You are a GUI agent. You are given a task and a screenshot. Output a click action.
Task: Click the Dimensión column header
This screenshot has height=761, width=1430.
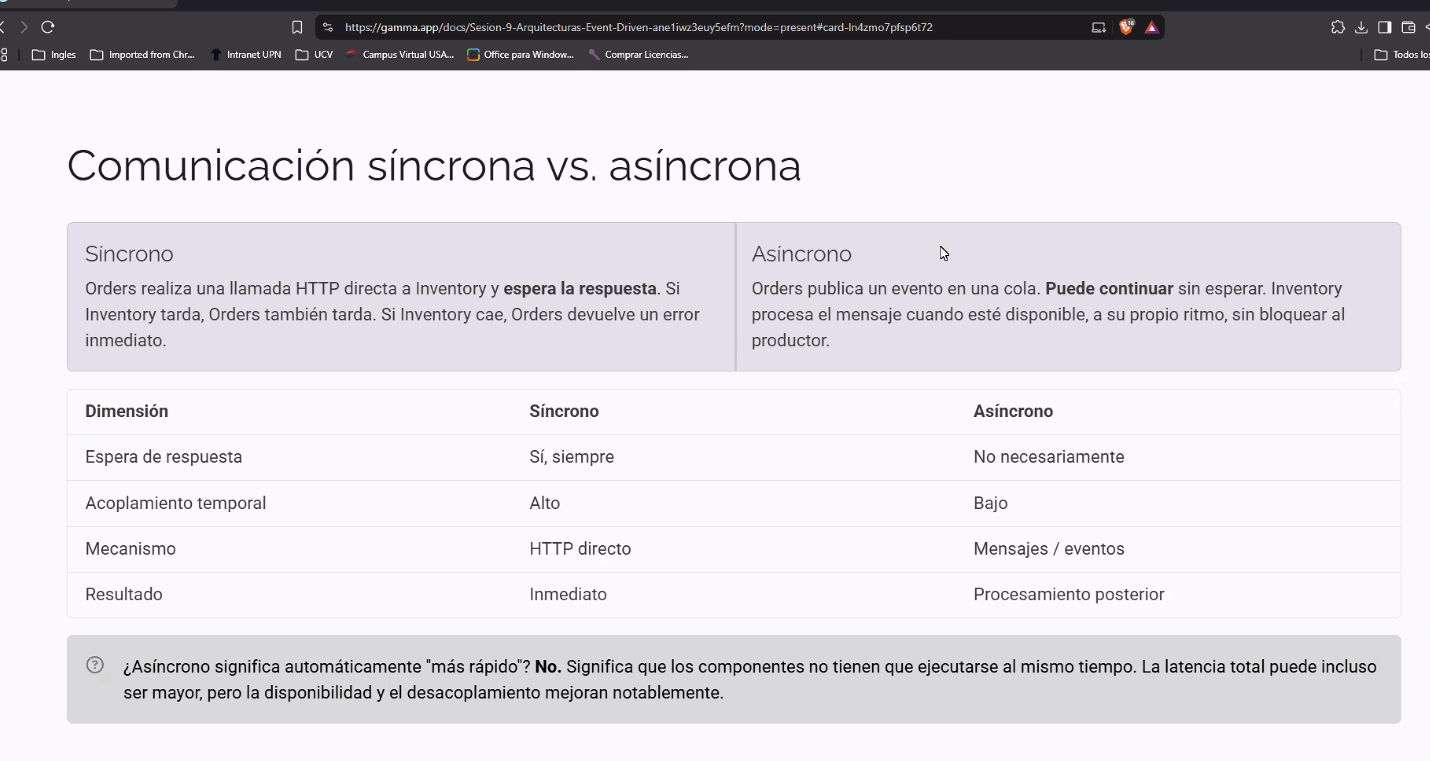(127, 411)
